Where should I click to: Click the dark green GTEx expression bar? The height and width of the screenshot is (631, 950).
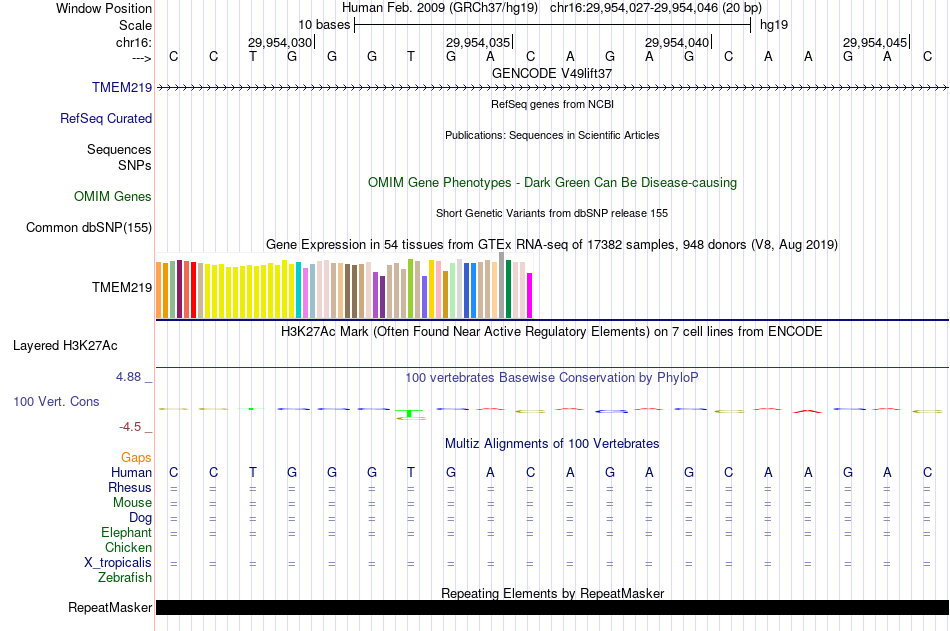pyautogui.click(x=508, y=289)
